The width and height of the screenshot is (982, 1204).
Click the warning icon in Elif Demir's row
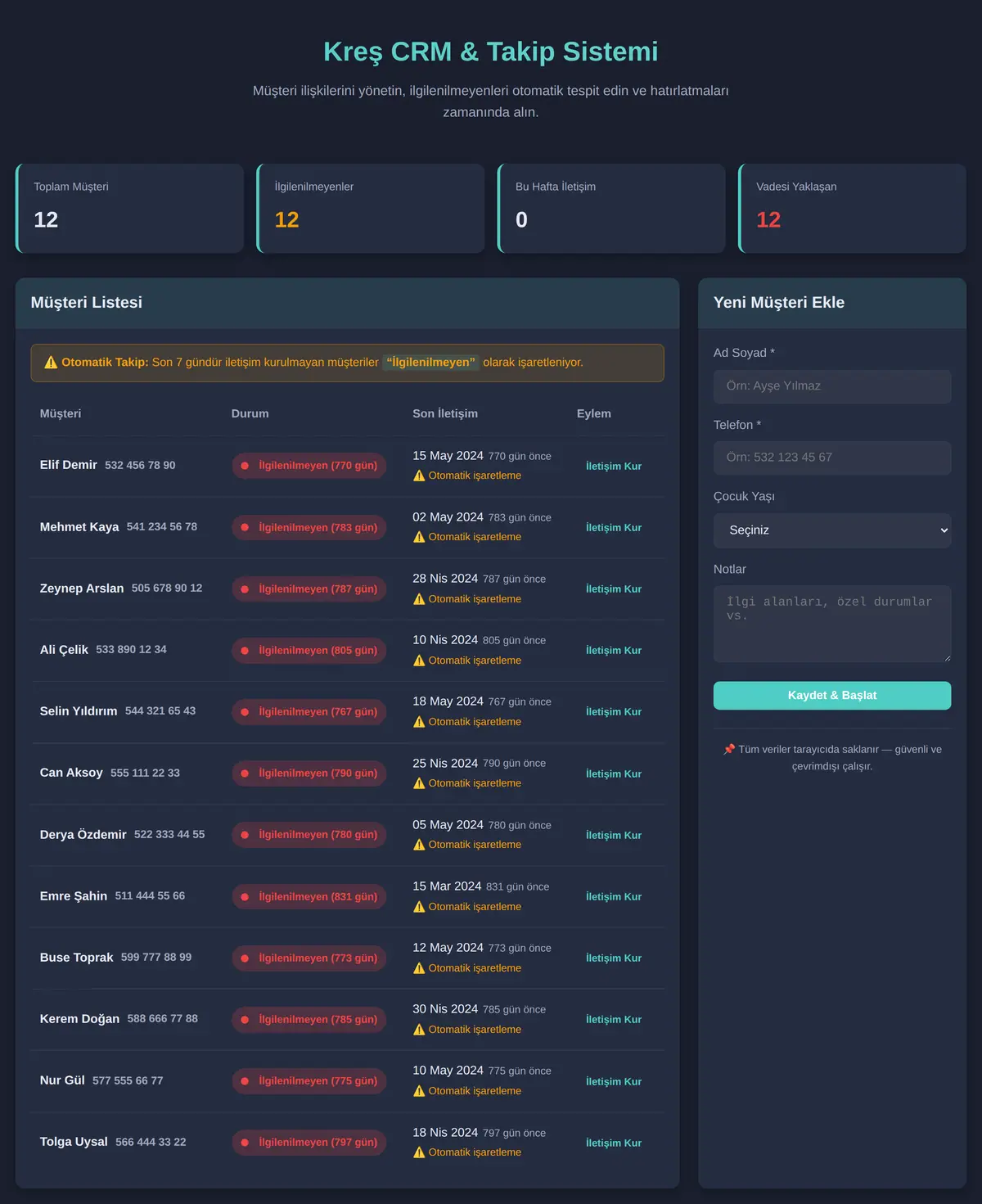[x=419, y=476]
